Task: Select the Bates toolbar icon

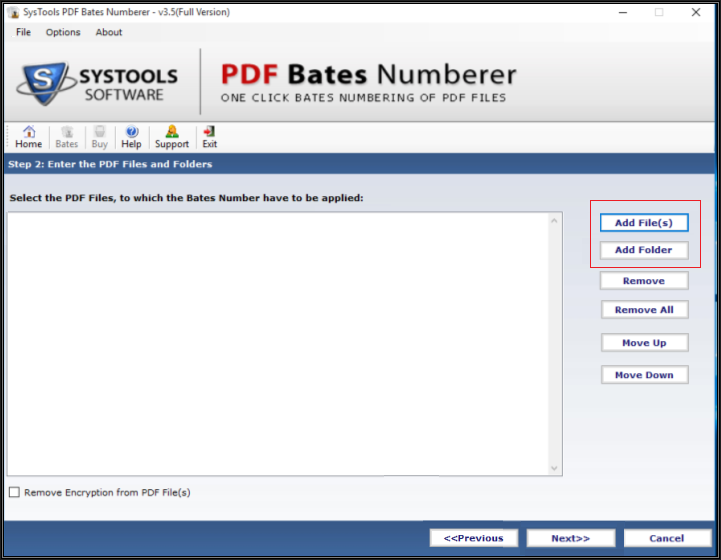Action: tap(67, 137)
